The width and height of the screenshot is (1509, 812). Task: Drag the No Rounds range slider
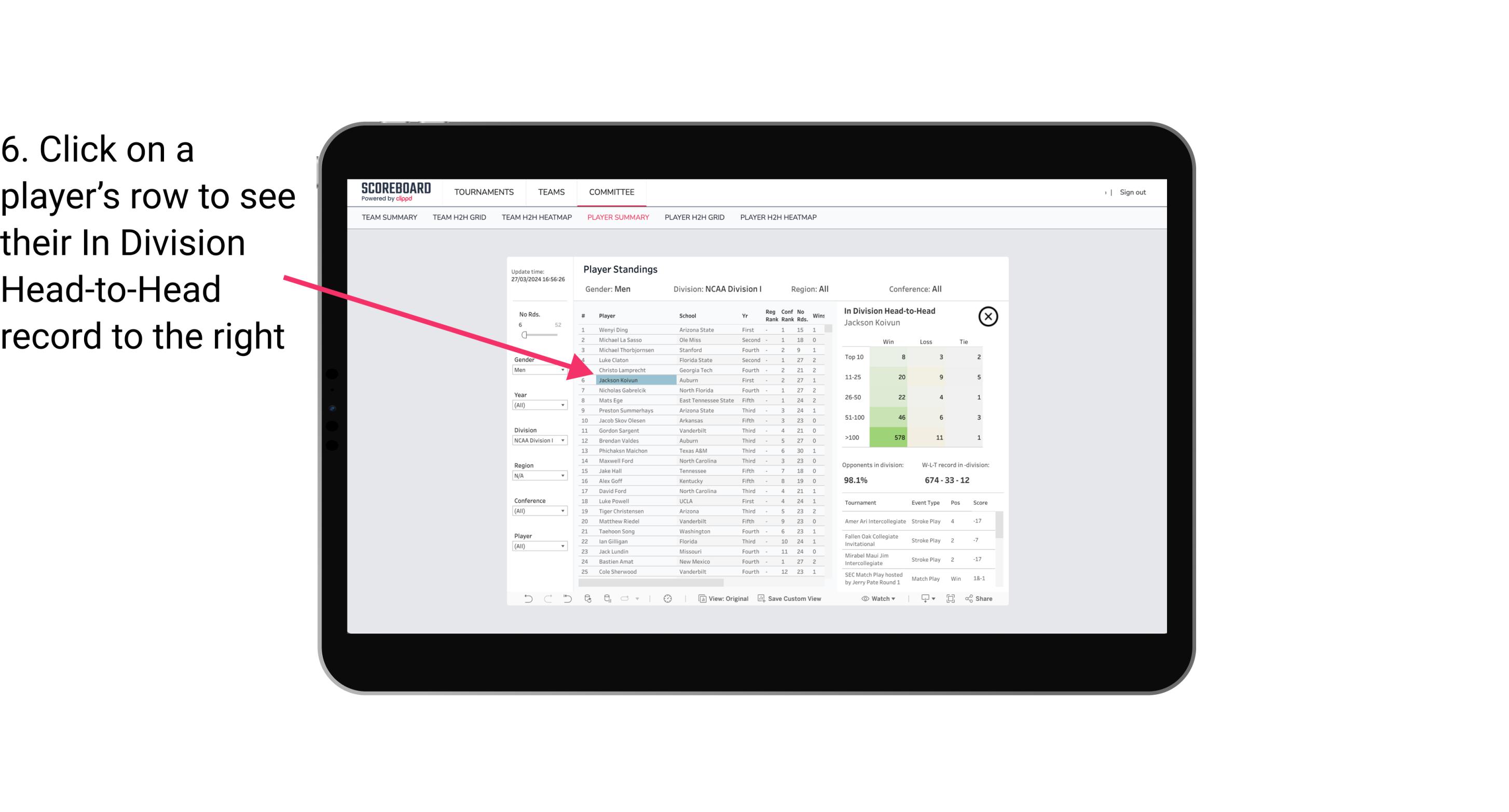tap(524, 335)
